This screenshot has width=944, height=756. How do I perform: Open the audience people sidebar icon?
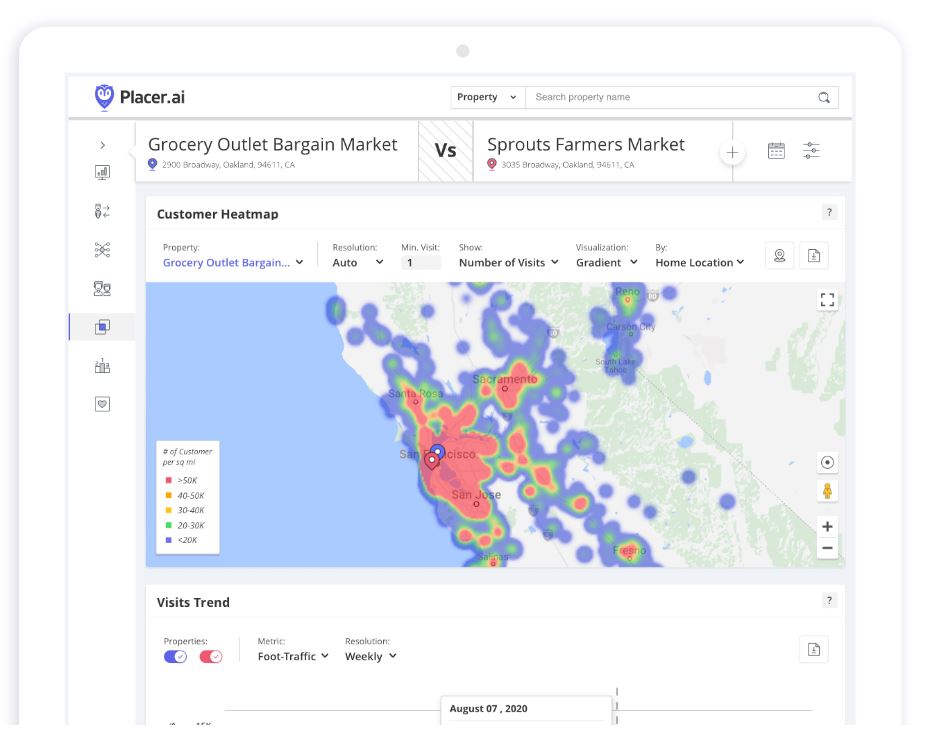coord(102,288)
